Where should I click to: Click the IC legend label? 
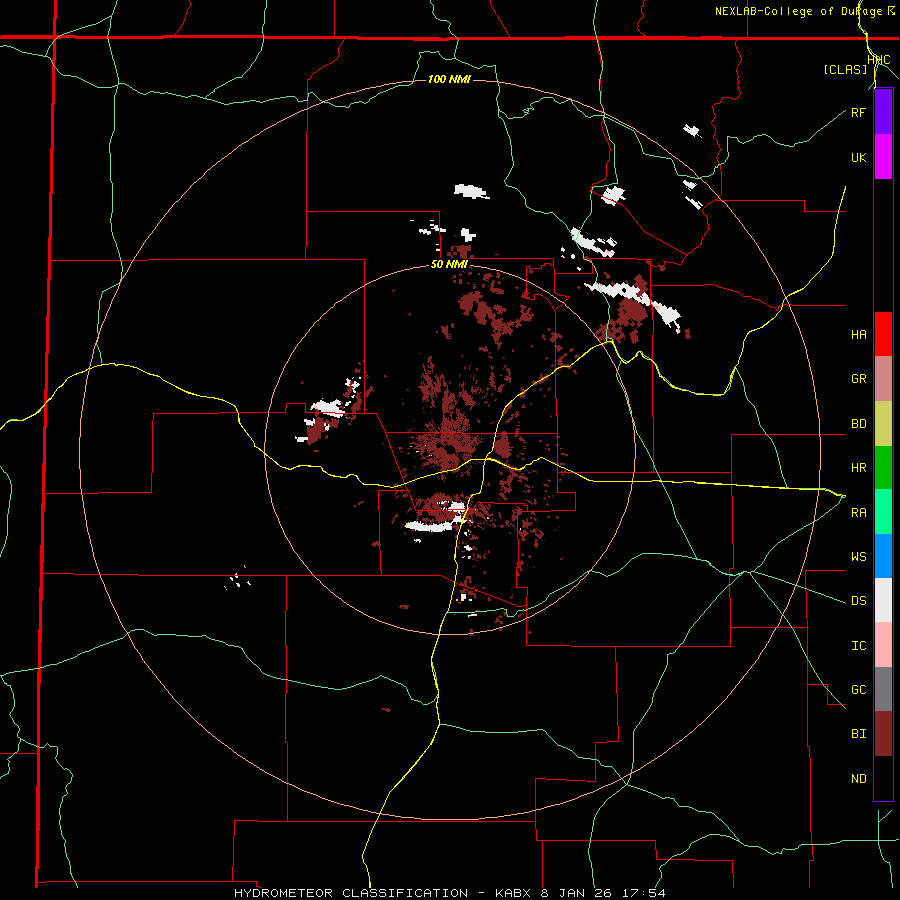point(858,646)
